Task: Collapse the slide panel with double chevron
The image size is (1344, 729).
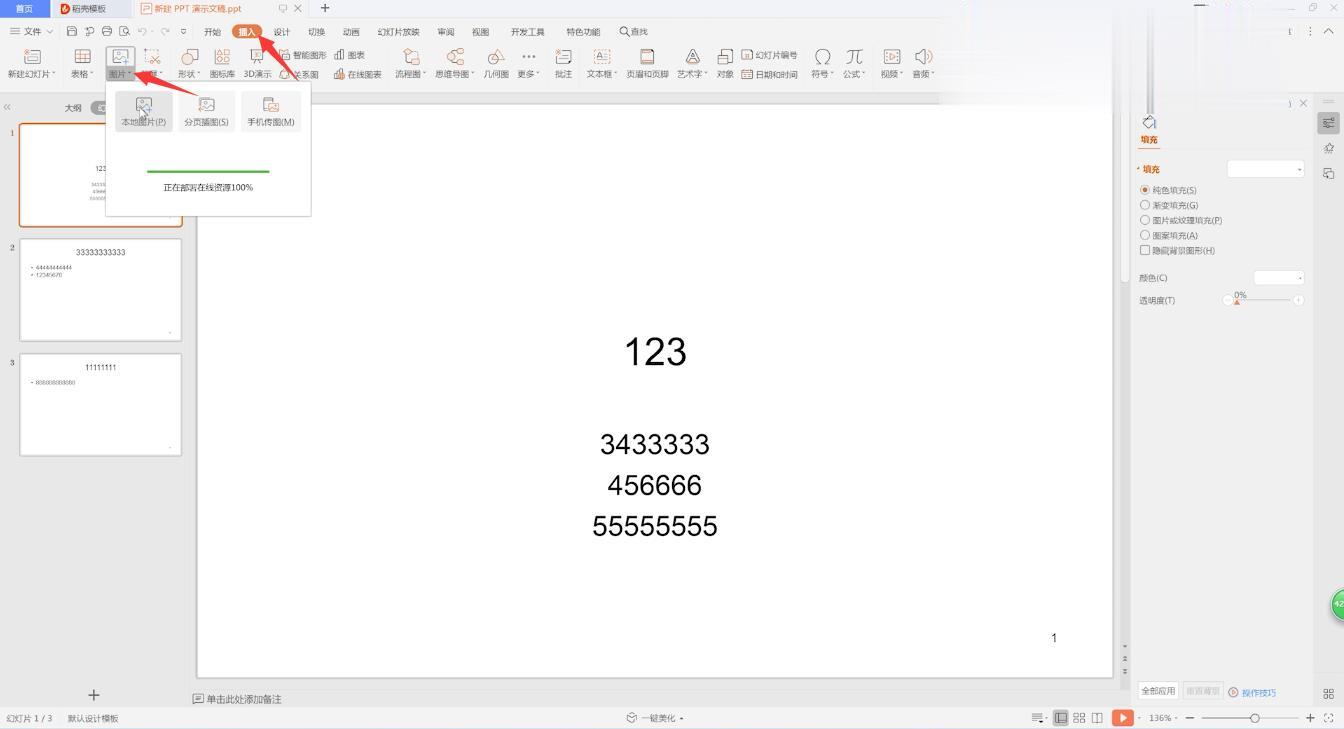Action: [7, 107]
